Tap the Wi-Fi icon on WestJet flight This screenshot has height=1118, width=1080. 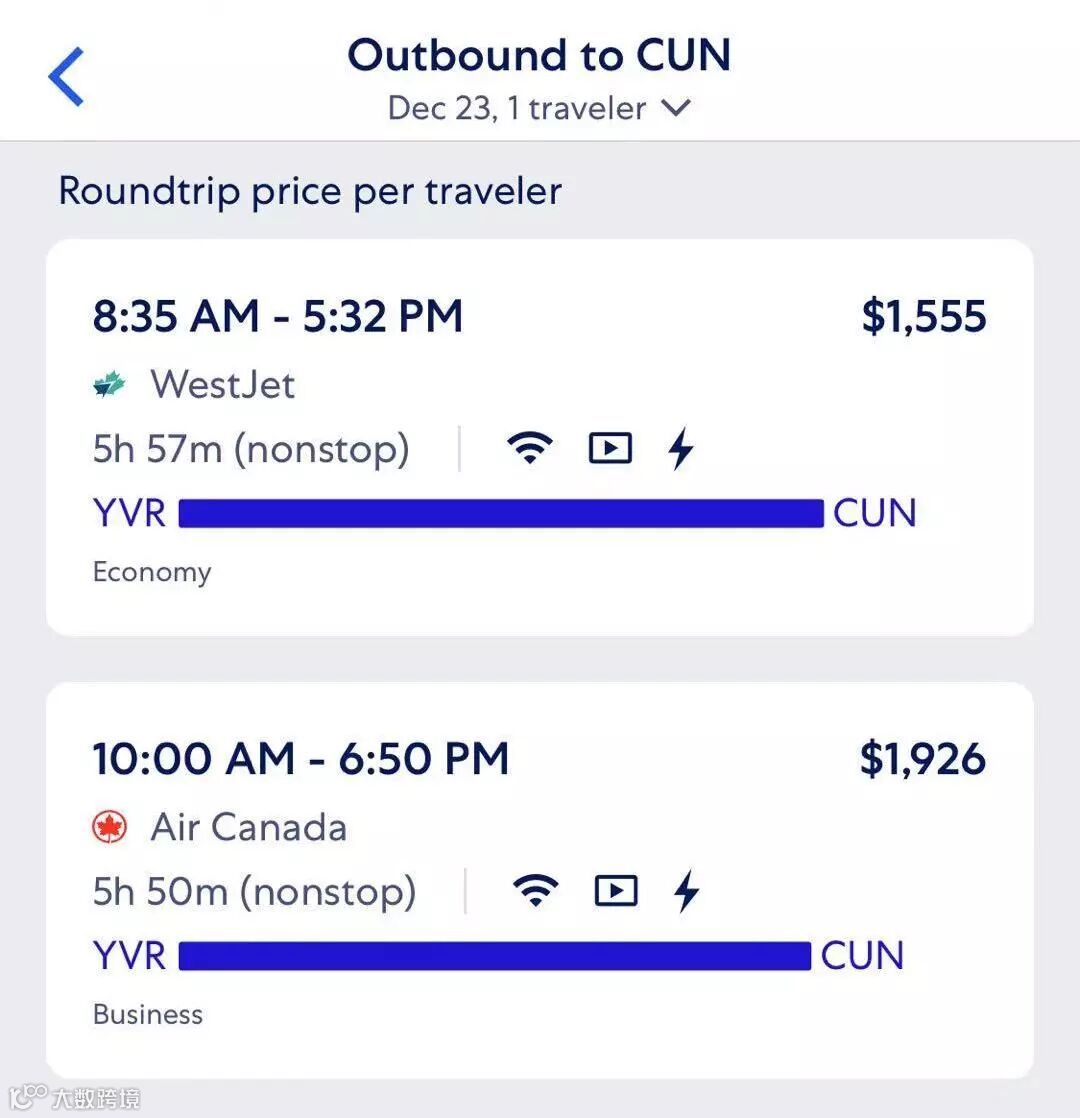click(530, 449)
